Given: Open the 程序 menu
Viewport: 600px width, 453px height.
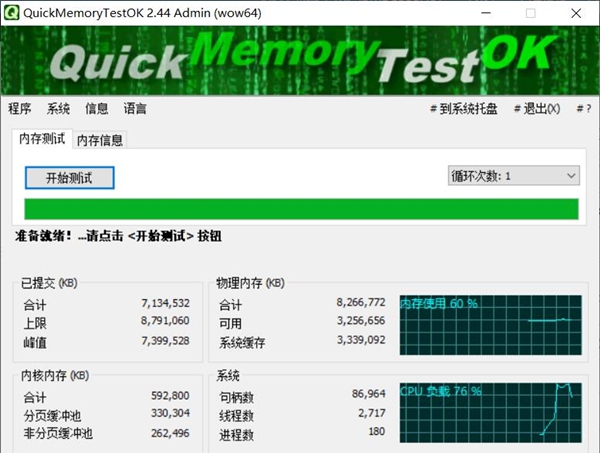Looking at the screenshot, I should [20, 109].
